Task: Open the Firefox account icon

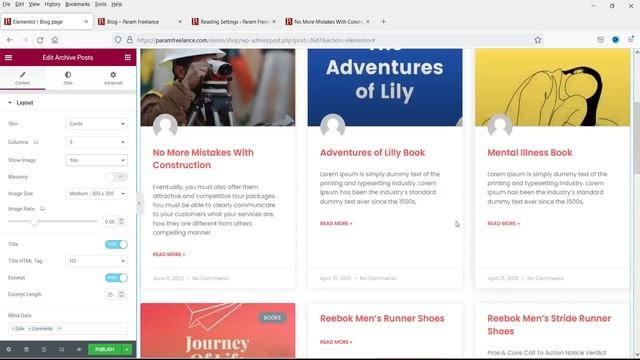Action: tap(616, 40)
